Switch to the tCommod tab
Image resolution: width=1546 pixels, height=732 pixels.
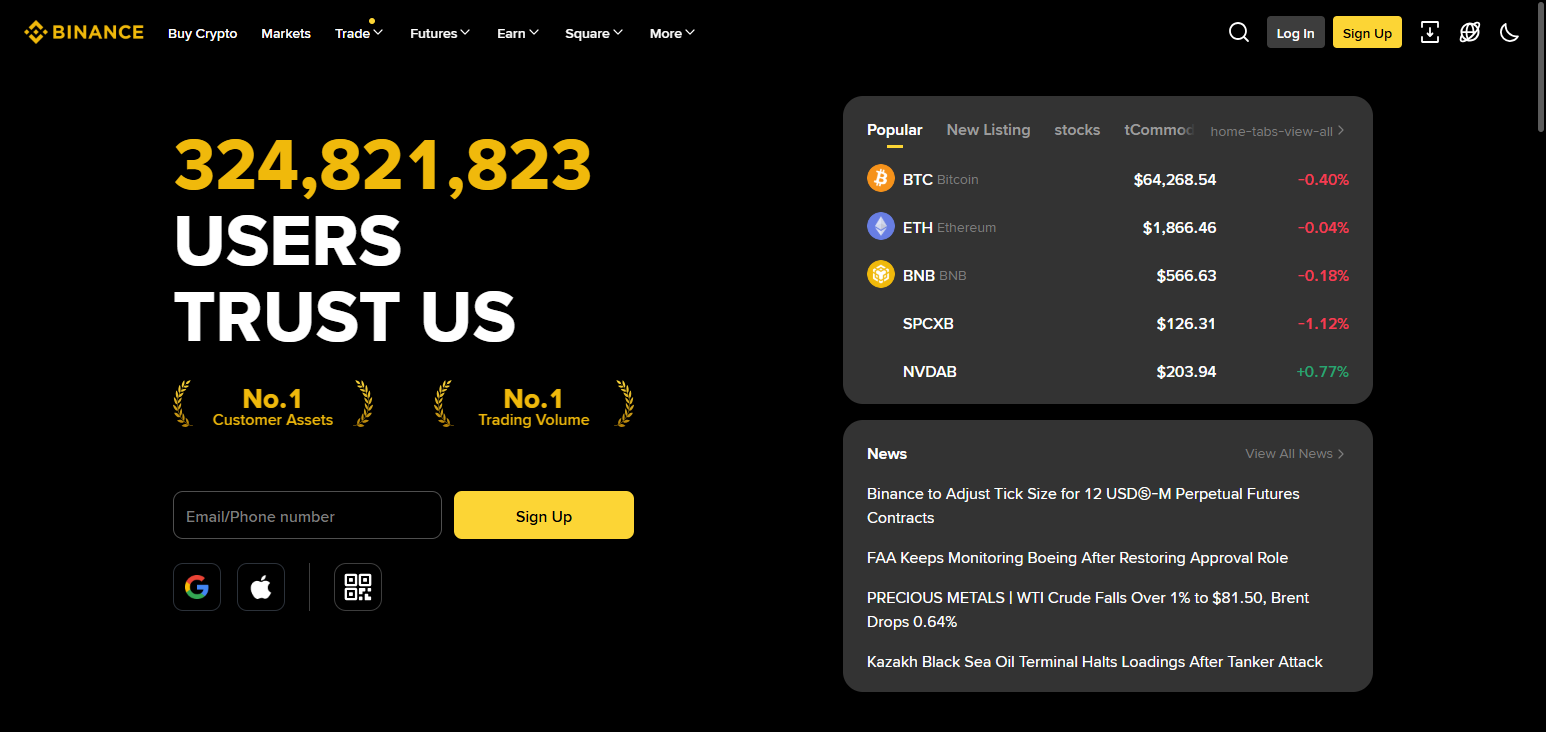[x=1159, y=130]
